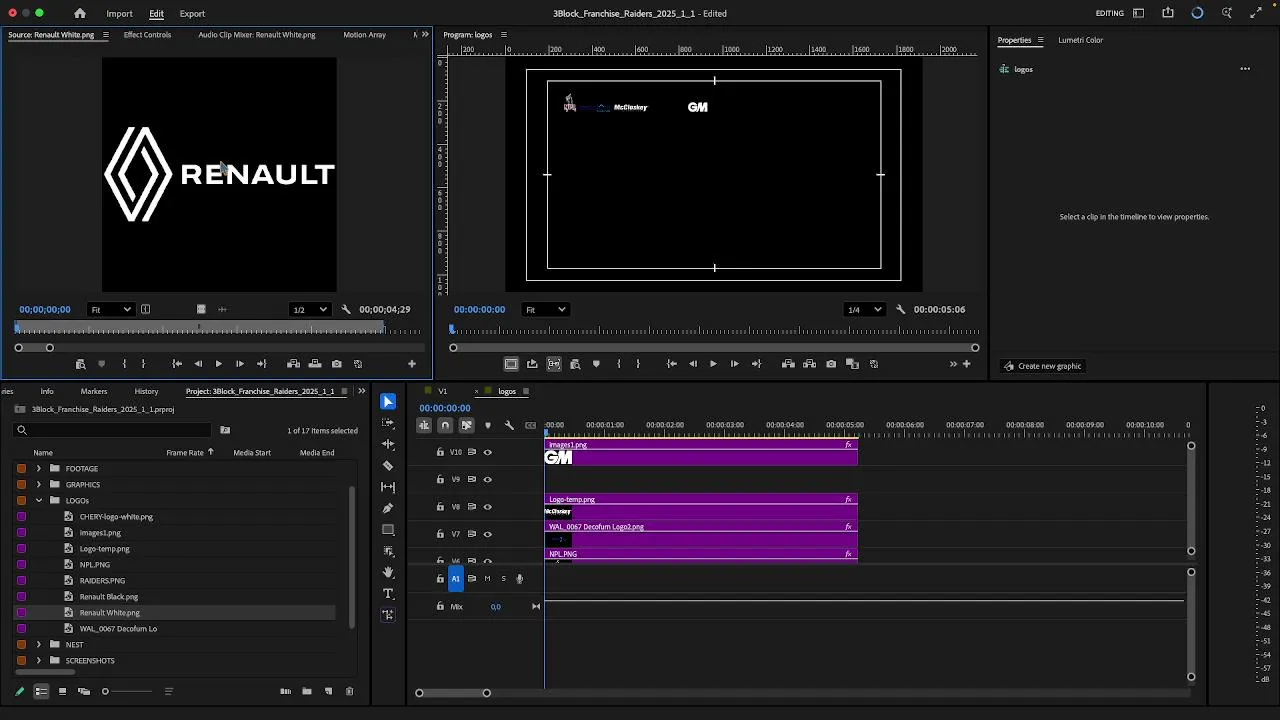Click Overwrite button in Source monitor
The height and width of the screenshot is (720, 1280).
tap(315, 364)
